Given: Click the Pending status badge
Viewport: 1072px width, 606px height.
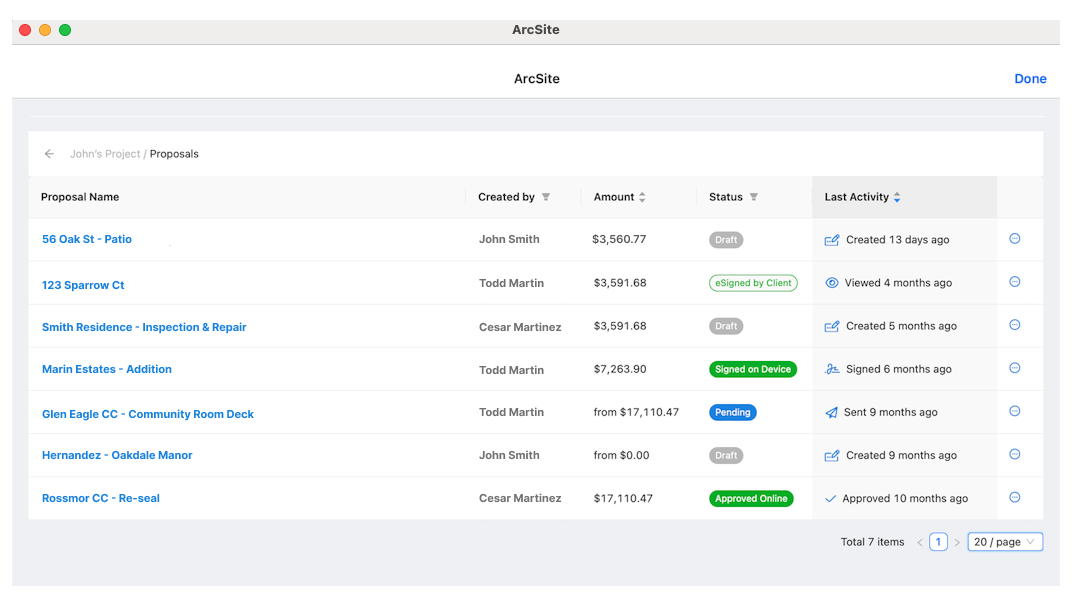Looking at the screenshot, I should pos(733,412).
